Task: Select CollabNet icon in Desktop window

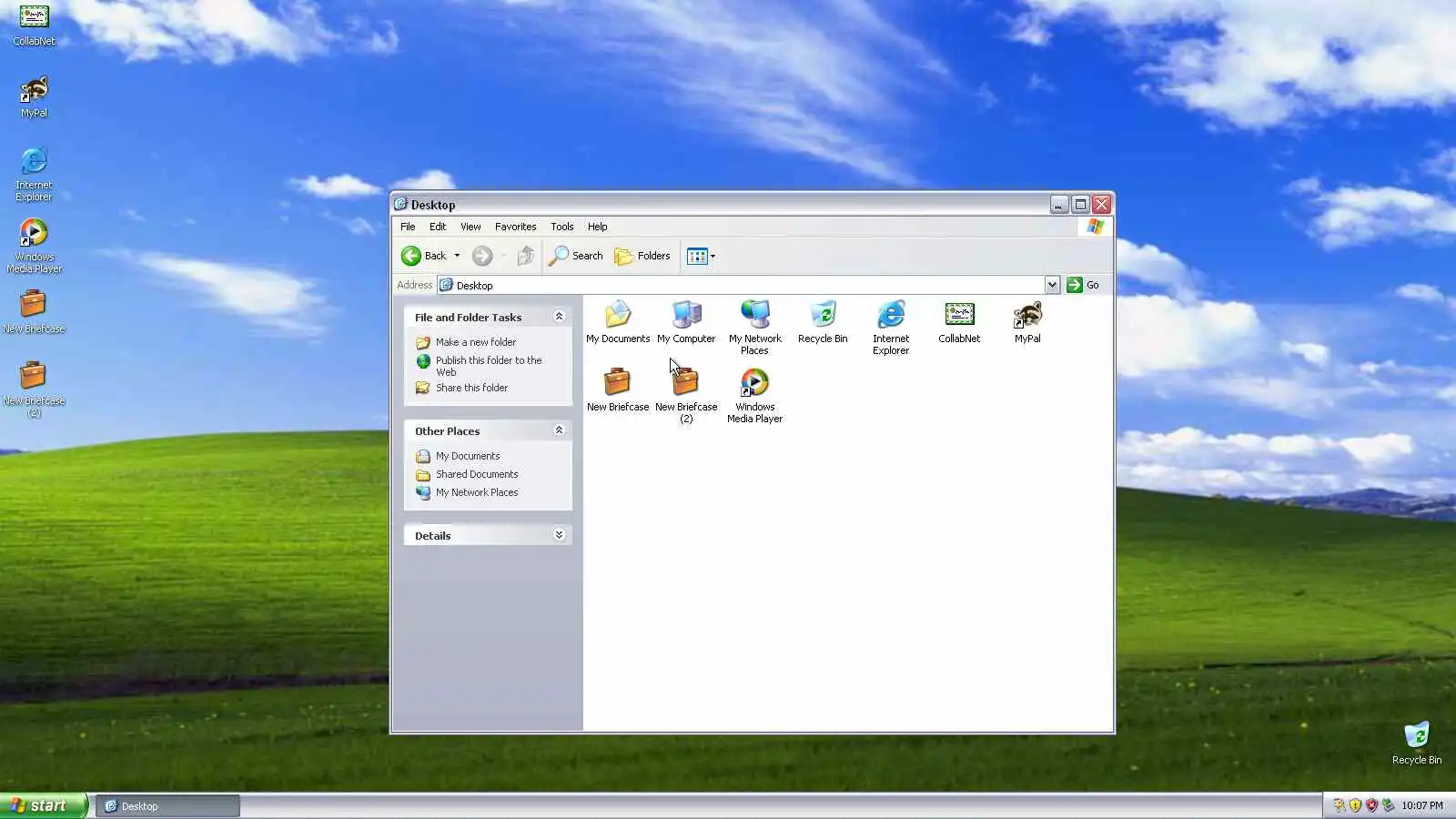Action: click(x=959, y=321)
